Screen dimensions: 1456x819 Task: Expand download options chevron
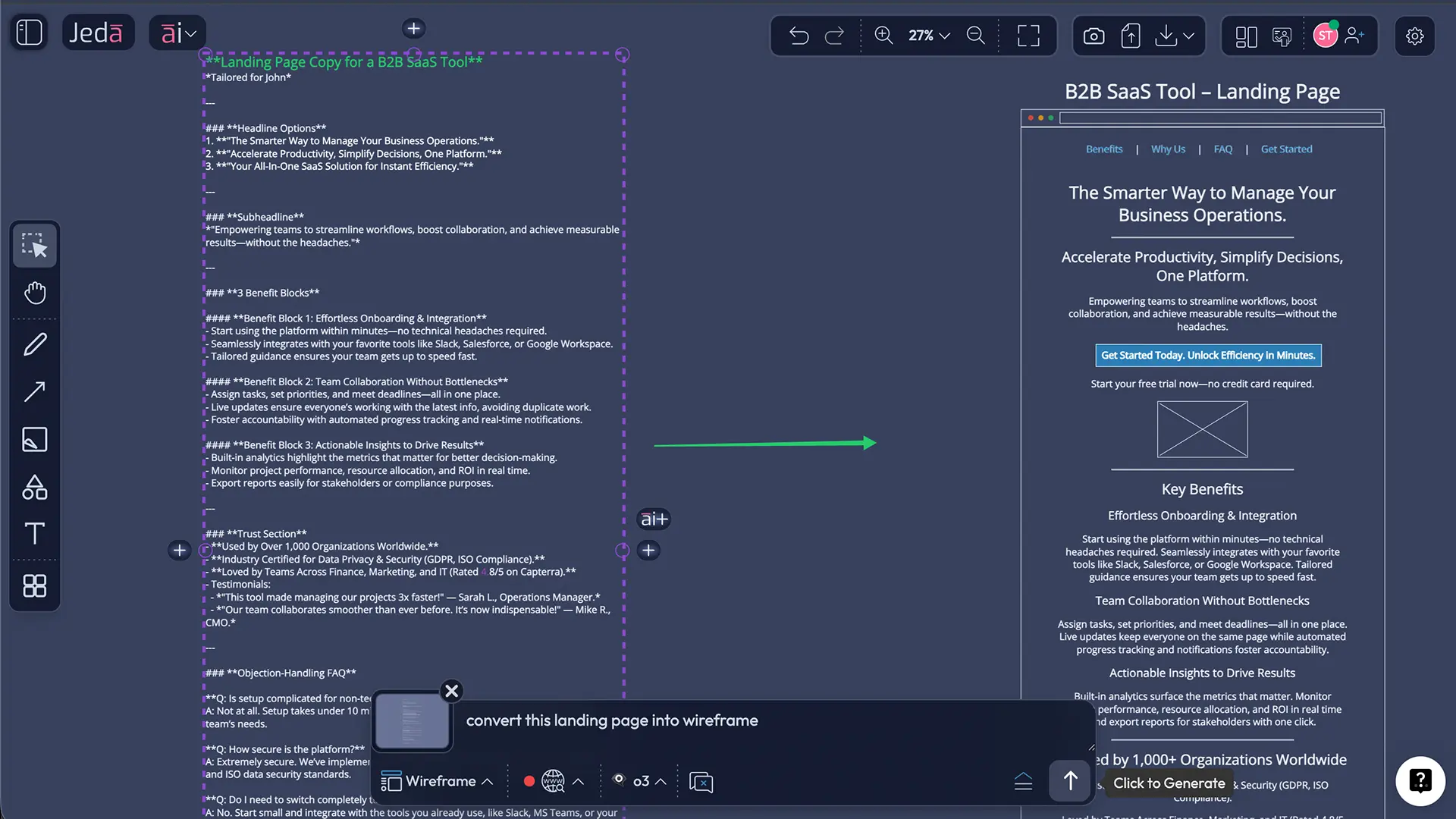(x=1189, y=36)
